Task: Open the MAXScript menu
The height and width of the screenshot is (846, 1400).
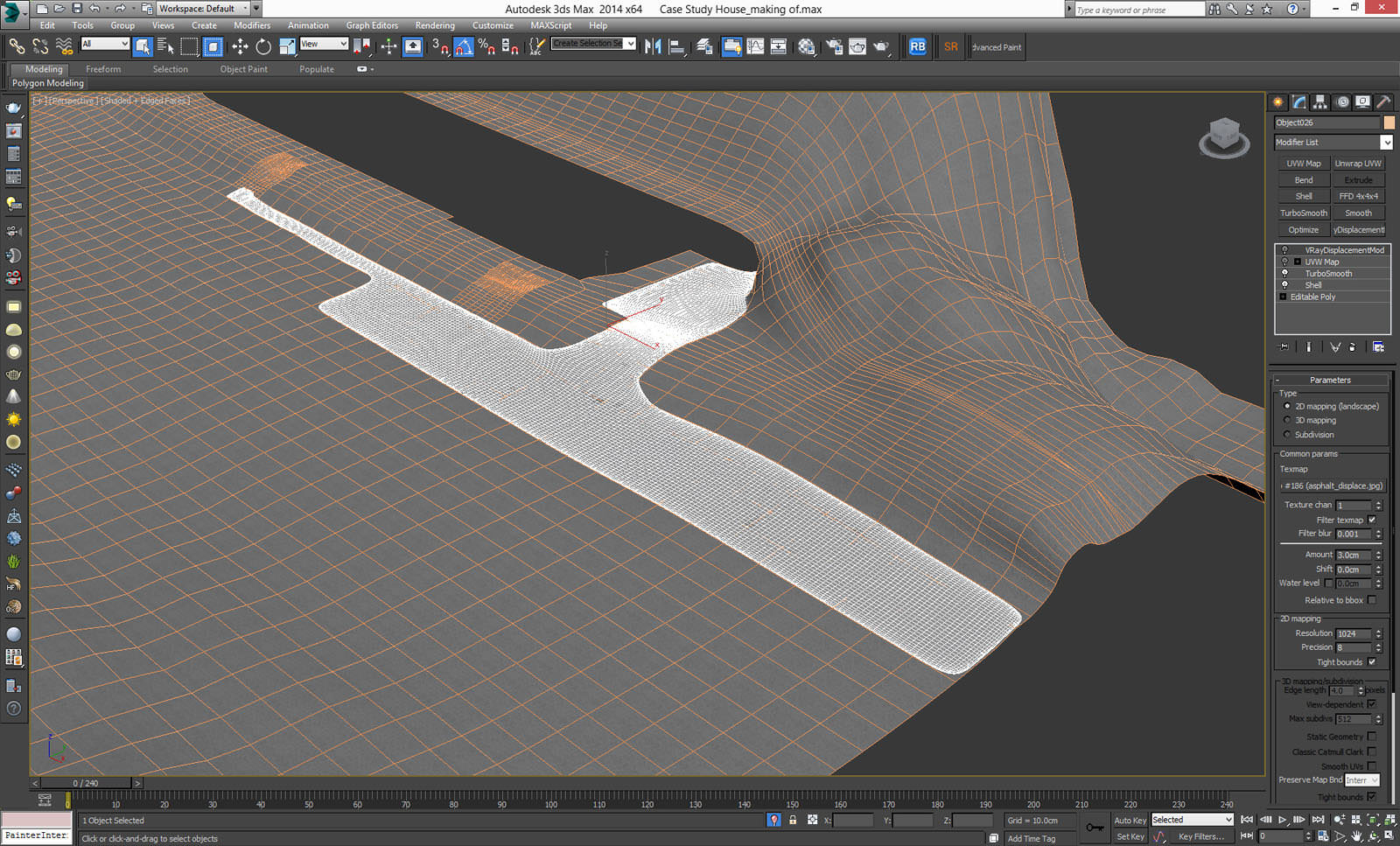Action: (551, 25)
